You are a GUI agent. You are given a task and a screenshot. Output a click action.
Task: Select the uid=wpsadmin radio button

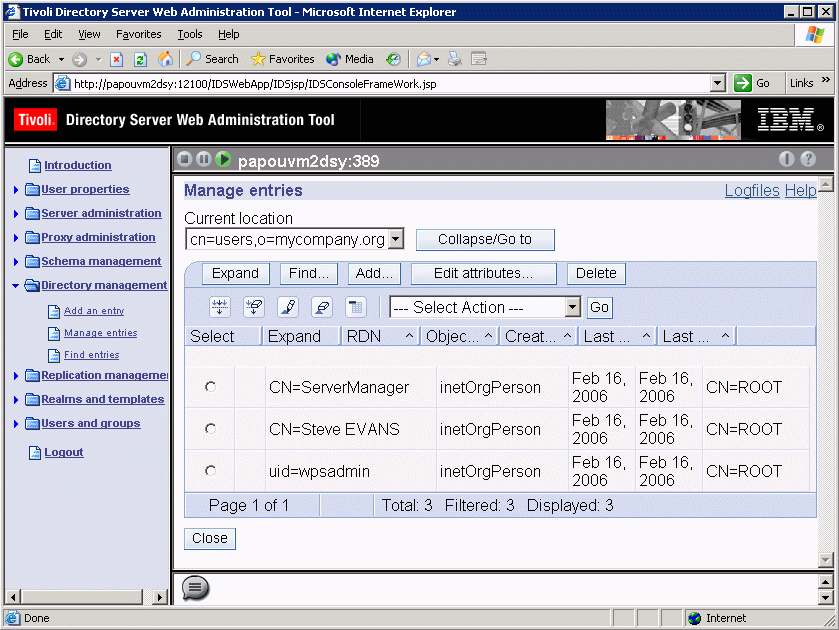pos(210,471)
